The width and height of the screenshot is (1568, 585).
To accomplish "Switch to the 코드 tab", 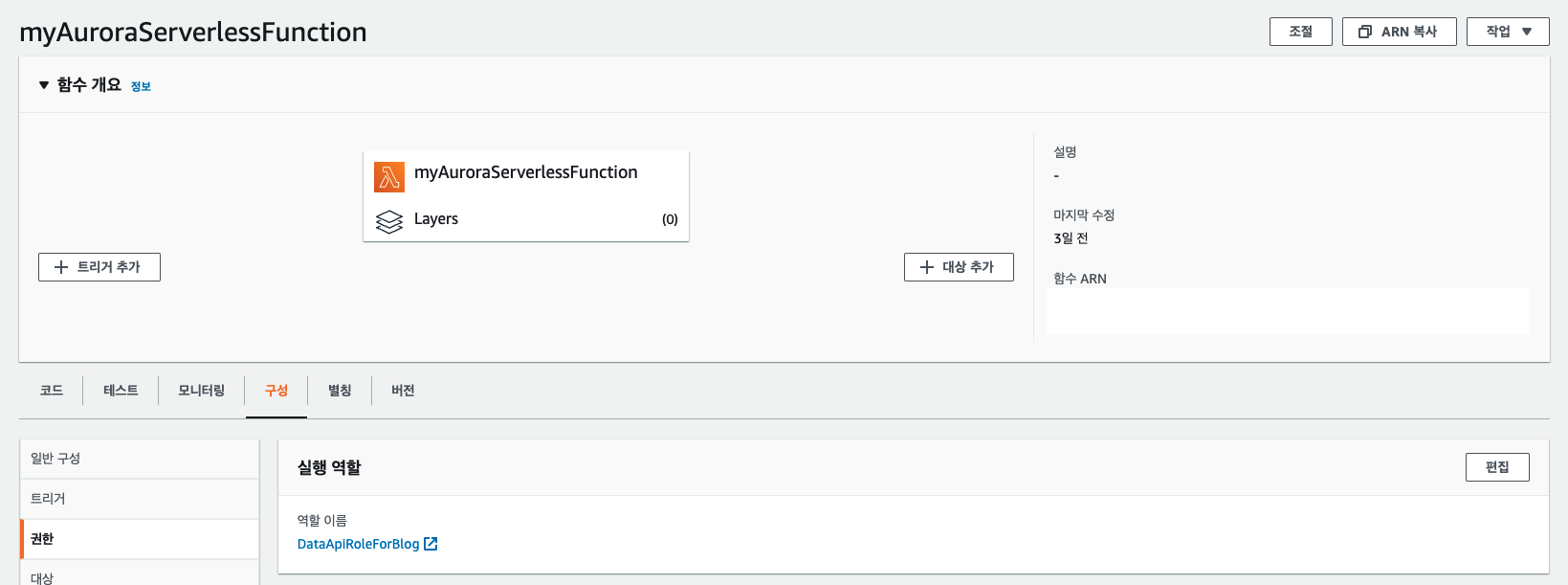I will click(52, 390).
